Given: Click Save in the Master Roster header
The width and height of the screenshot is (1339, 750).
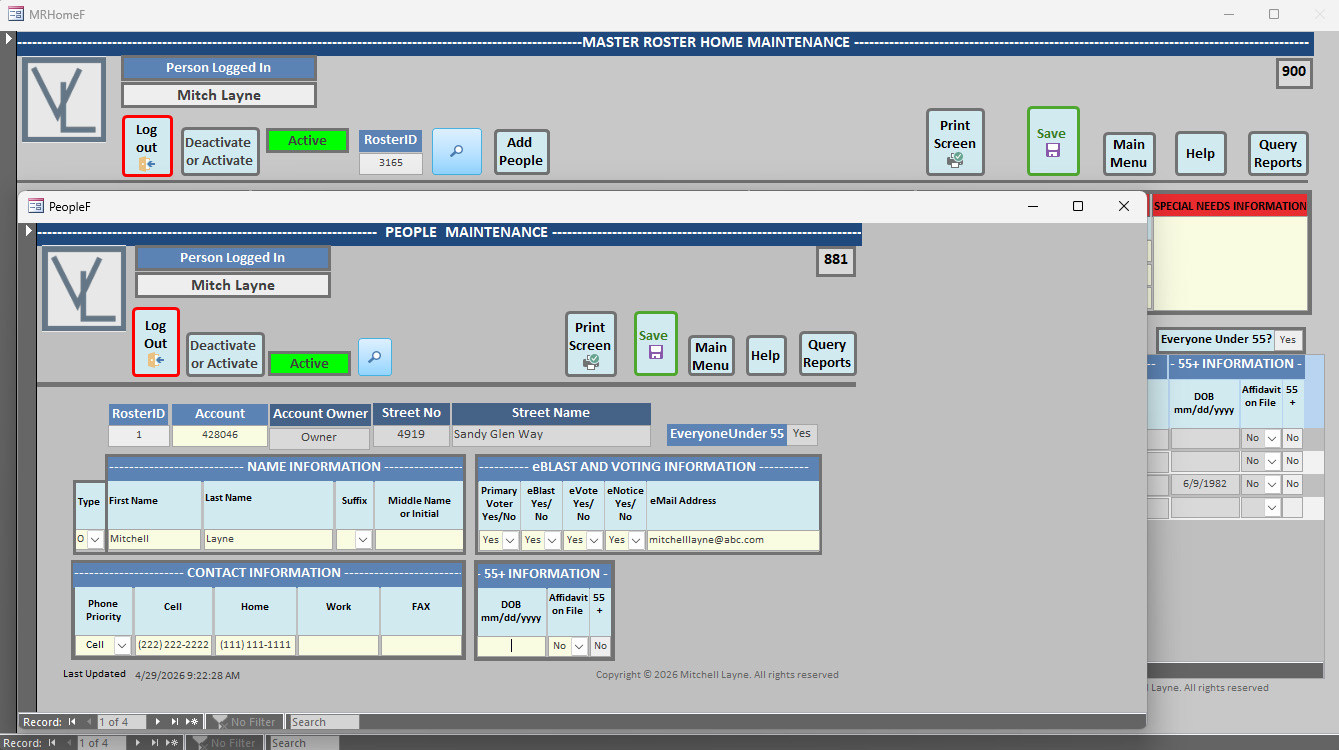Looking at the screenshot, I should (x=1052, y=142).
